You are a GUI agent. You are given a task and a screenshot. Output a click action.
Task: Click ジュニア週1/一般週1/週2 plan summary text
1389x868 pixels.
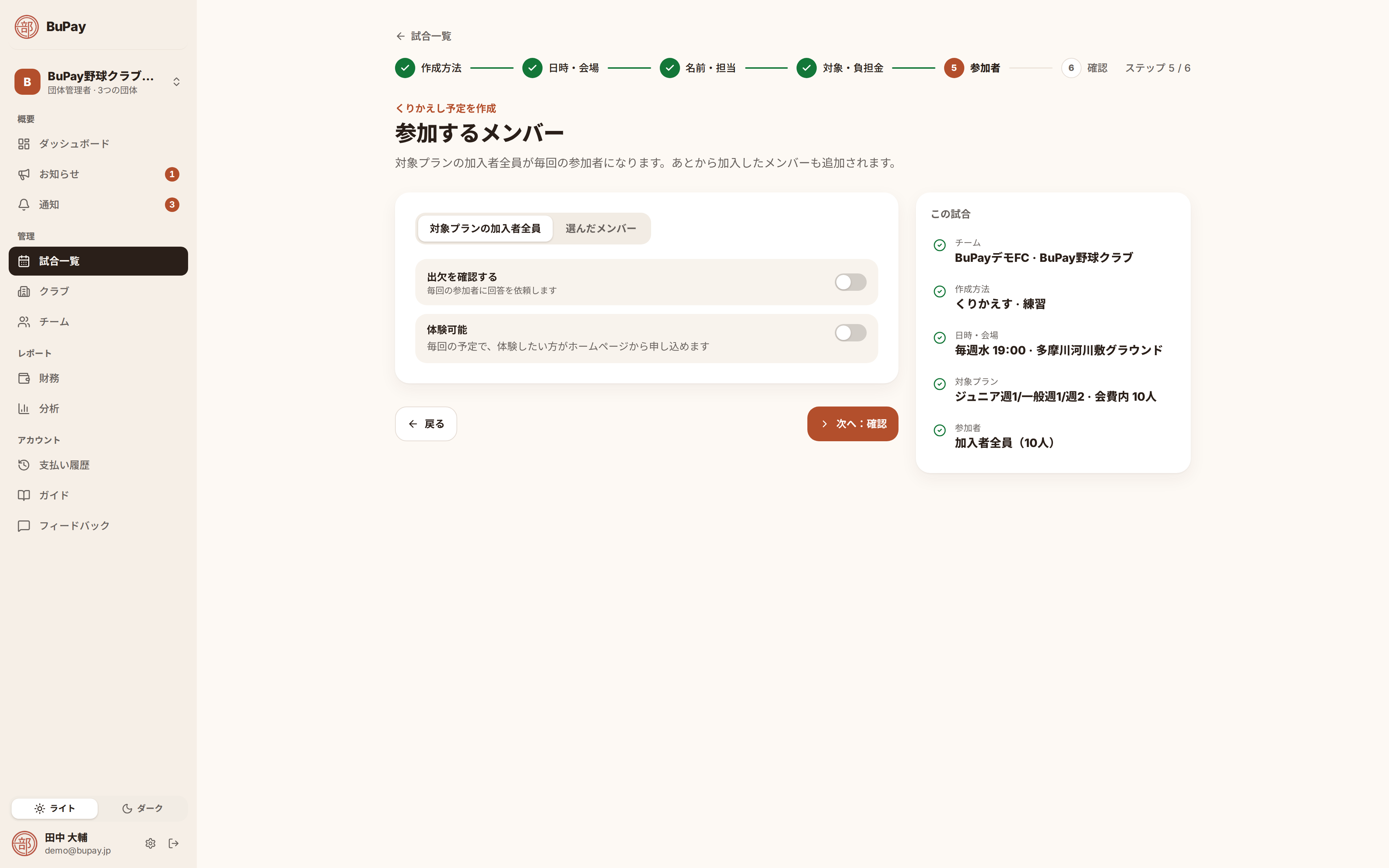[1055, 397]
